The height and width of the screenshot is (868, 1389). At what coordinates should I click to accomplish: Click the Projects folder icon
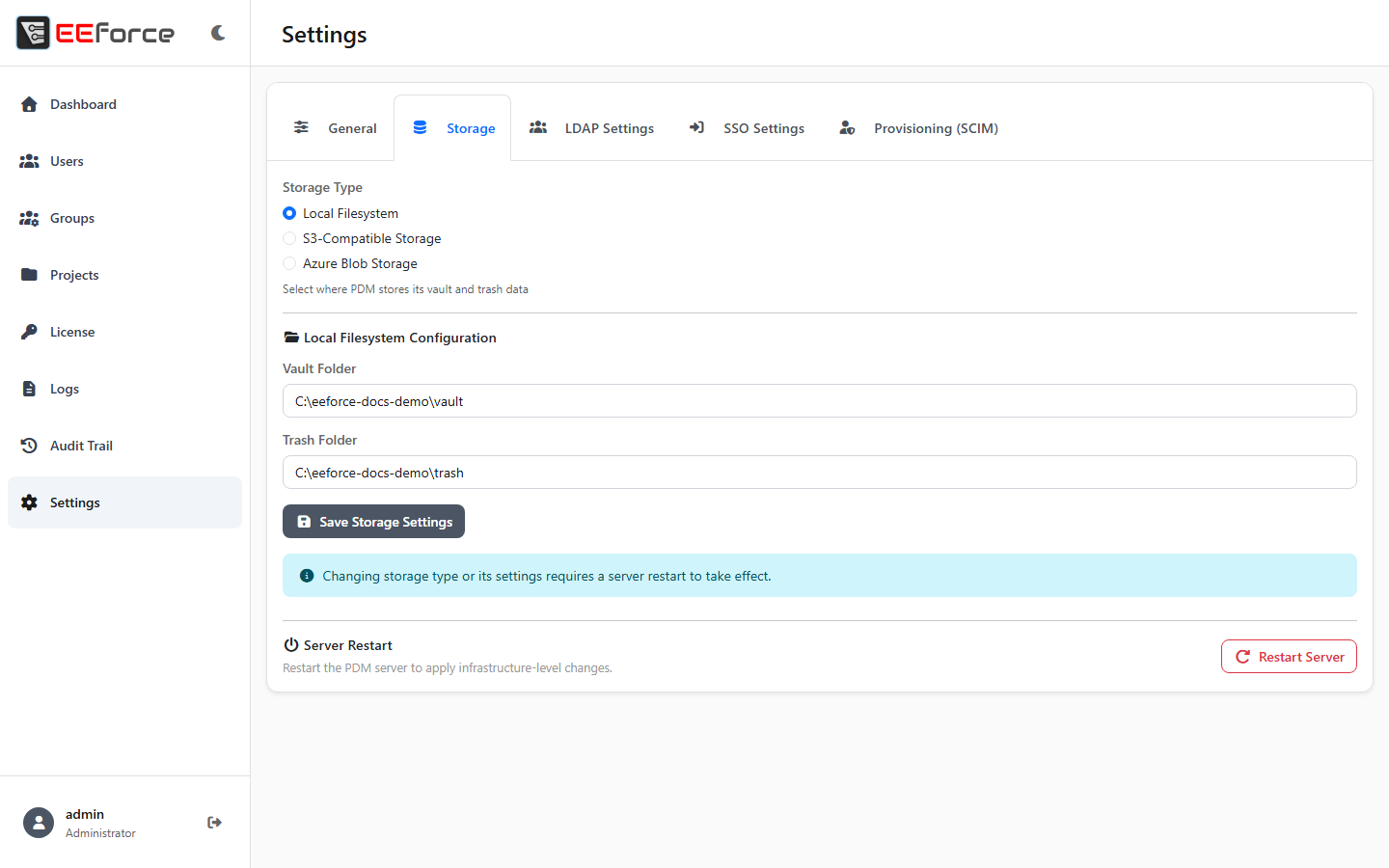pos(29,275)
